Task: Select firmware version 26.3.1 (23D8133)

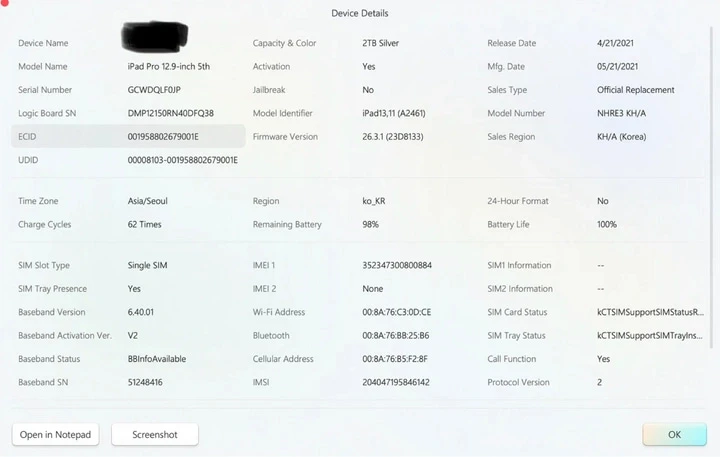Action: point(393,136)
